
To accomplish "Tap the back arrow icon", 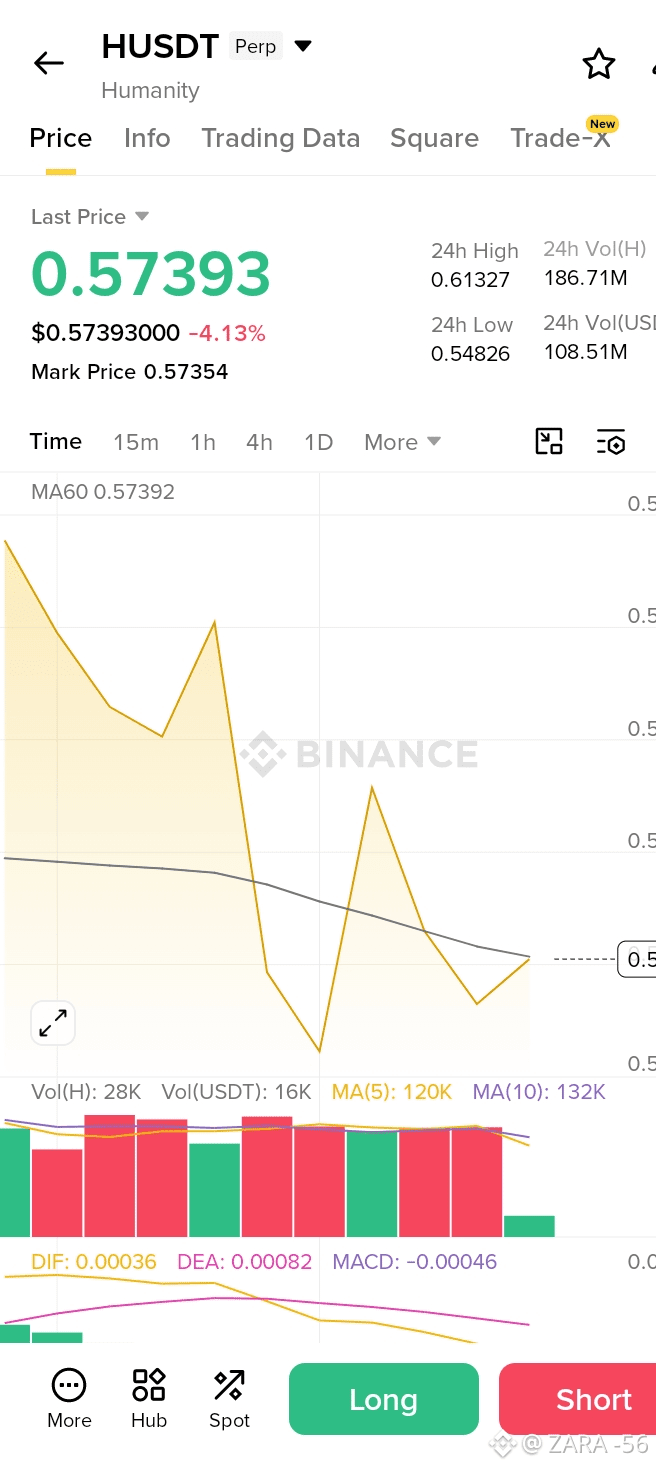I will pyautogui.click(x=48, y=64).
